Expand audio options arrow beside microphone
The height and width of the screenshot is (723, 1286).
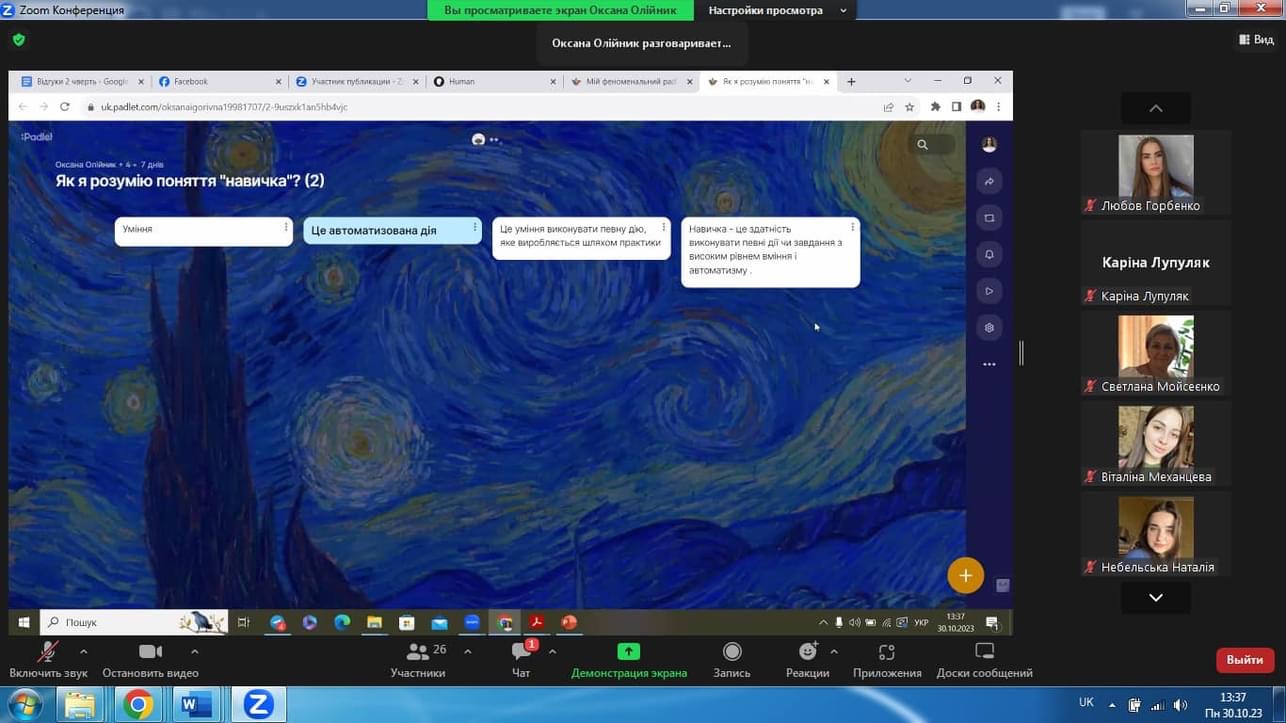[83, 652]
